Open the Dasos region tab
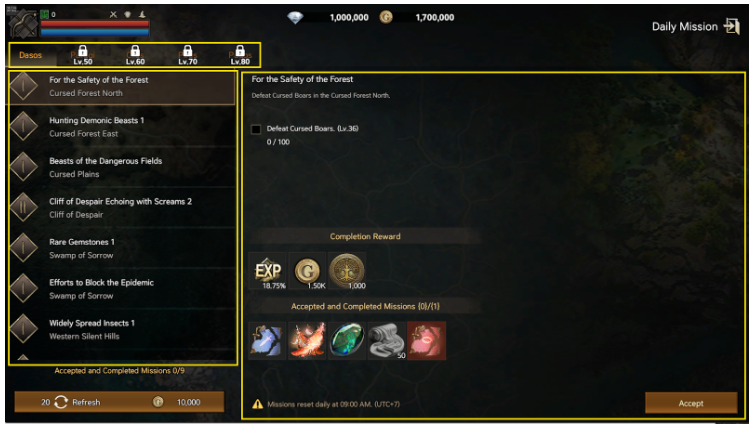 click(31, 55)
